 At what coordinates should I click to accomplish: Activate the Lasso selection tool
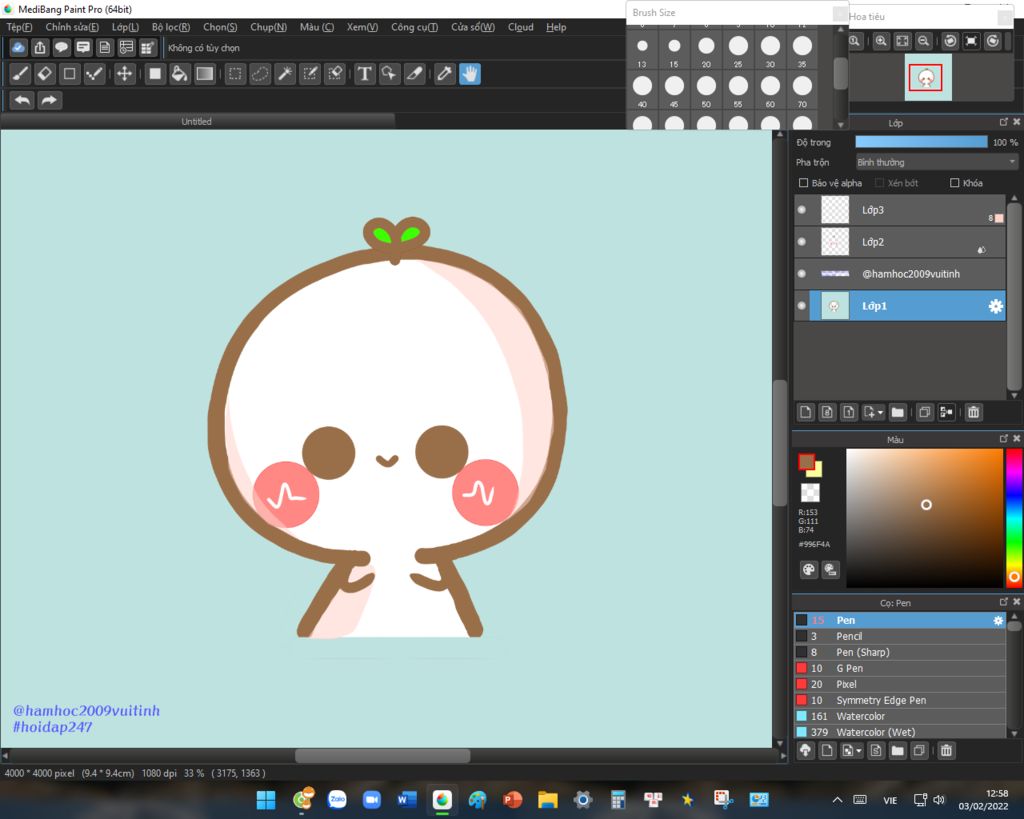click(x=260, y=74)
